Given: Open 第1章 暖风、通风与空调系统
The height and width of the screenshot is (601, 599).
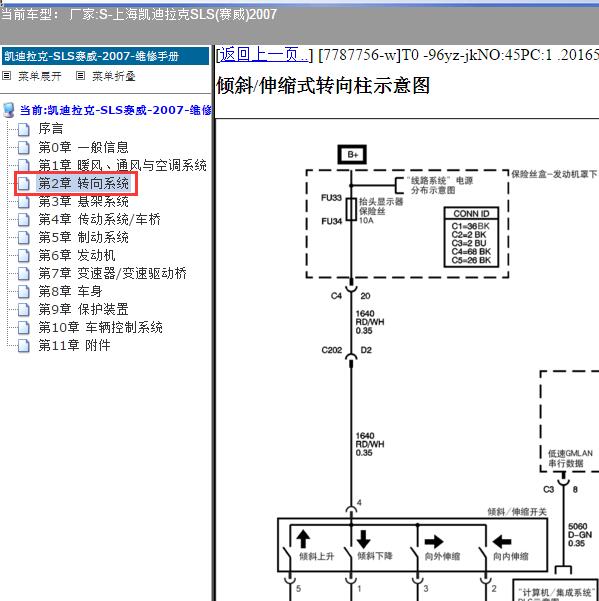Looking at the screenshot, I should tap(122, 165).
